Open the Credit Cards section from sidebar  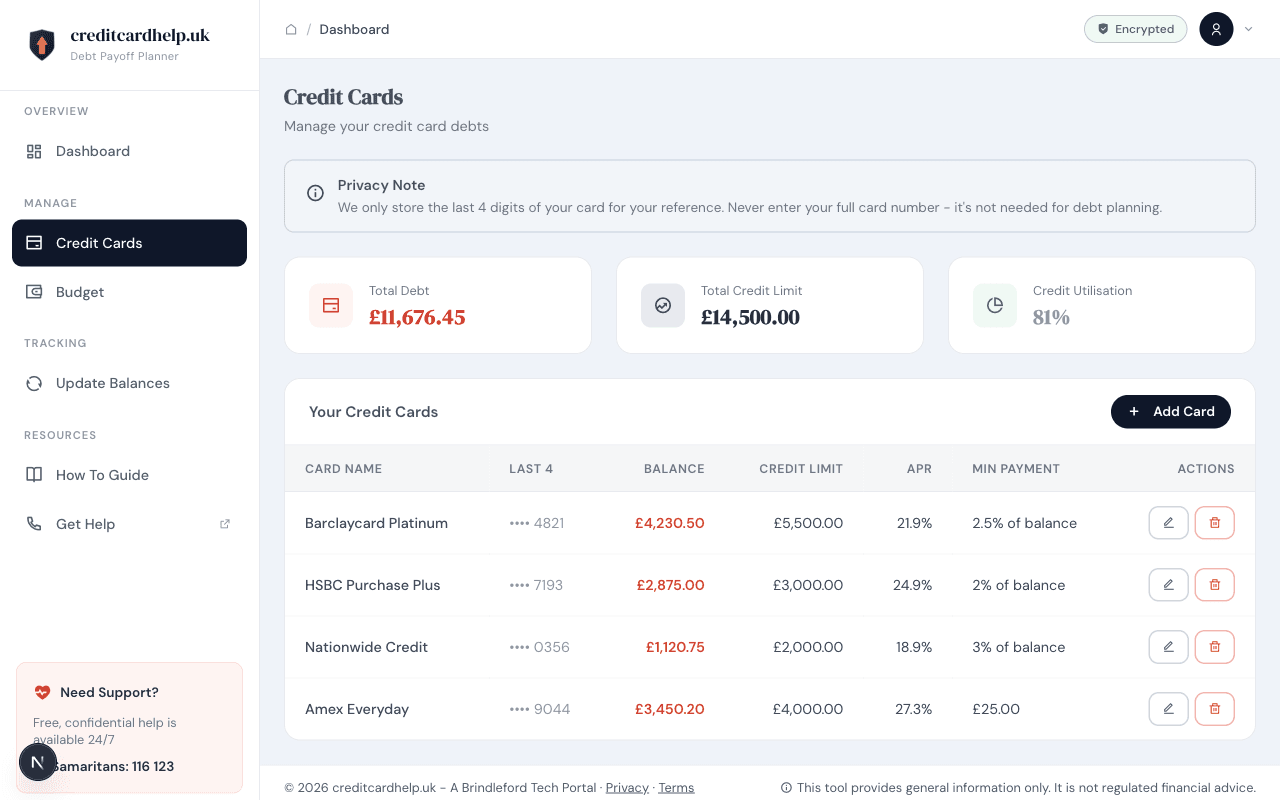pyautogui.click(x=98, y=243)
